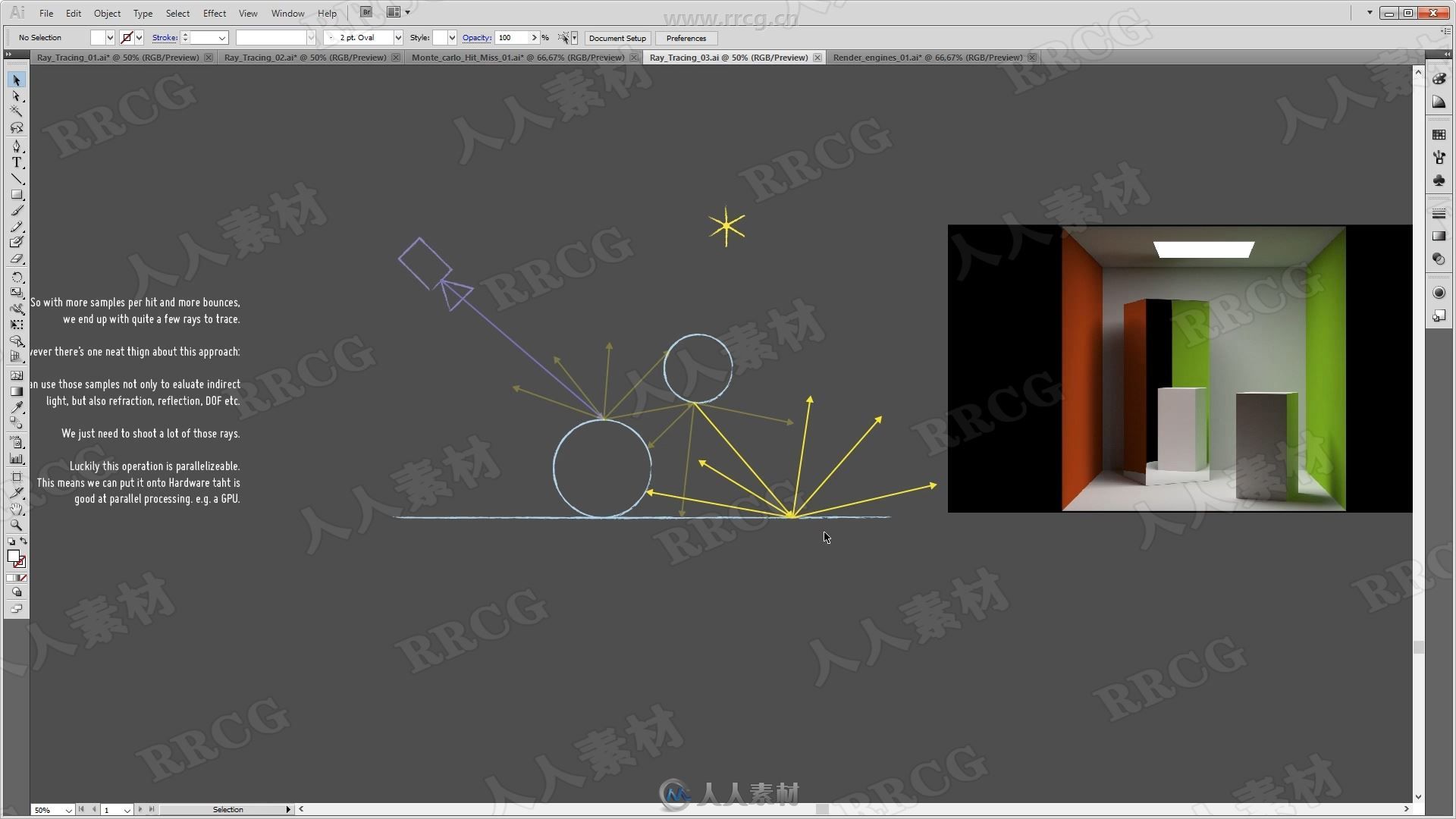
Task: Select the Scale tool
Action: pos(17,293)
